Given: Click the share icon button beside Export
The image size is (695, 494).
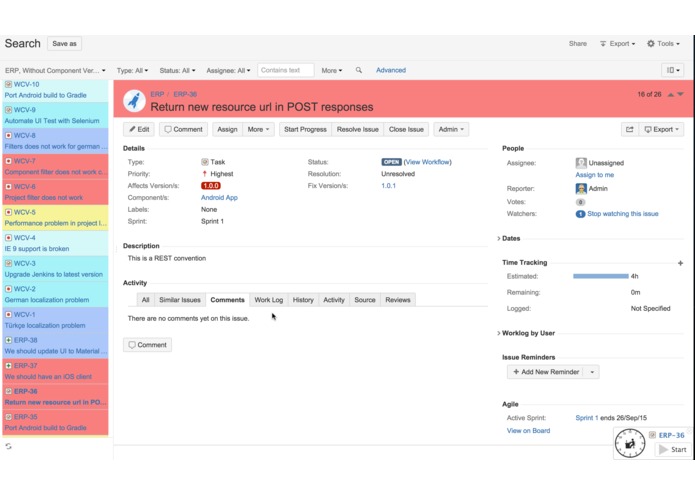Looking at the screenshot, I should [630, 129].
